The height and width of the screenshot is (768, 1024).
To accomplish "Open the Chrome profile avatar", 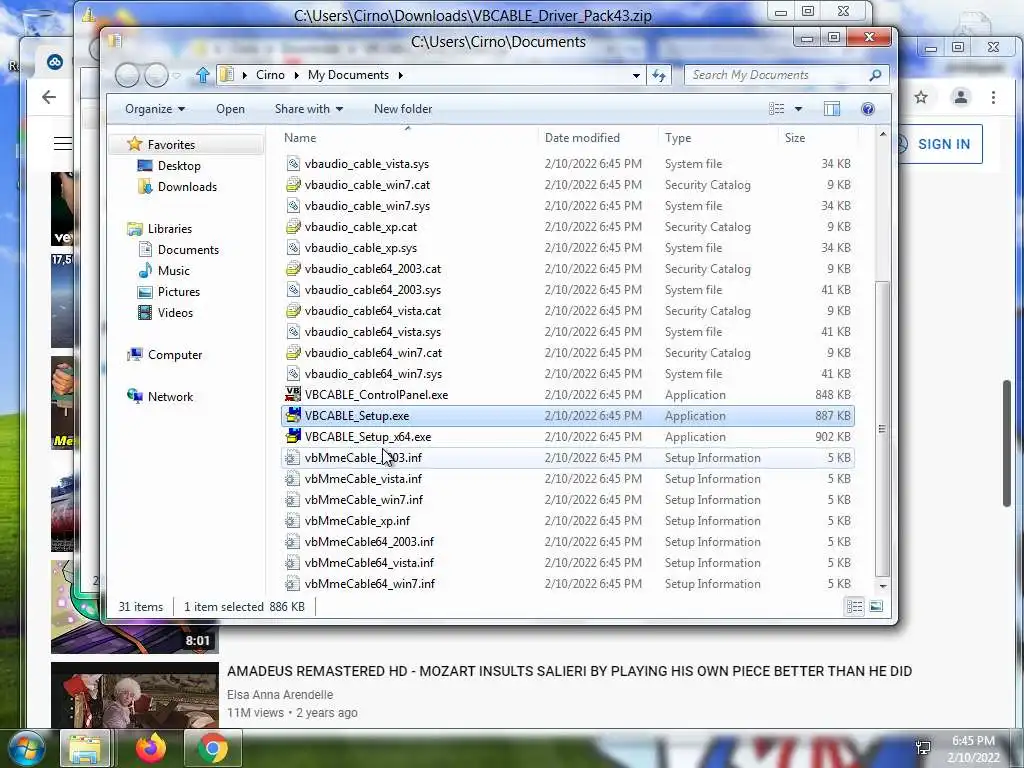I will point(961,97).
